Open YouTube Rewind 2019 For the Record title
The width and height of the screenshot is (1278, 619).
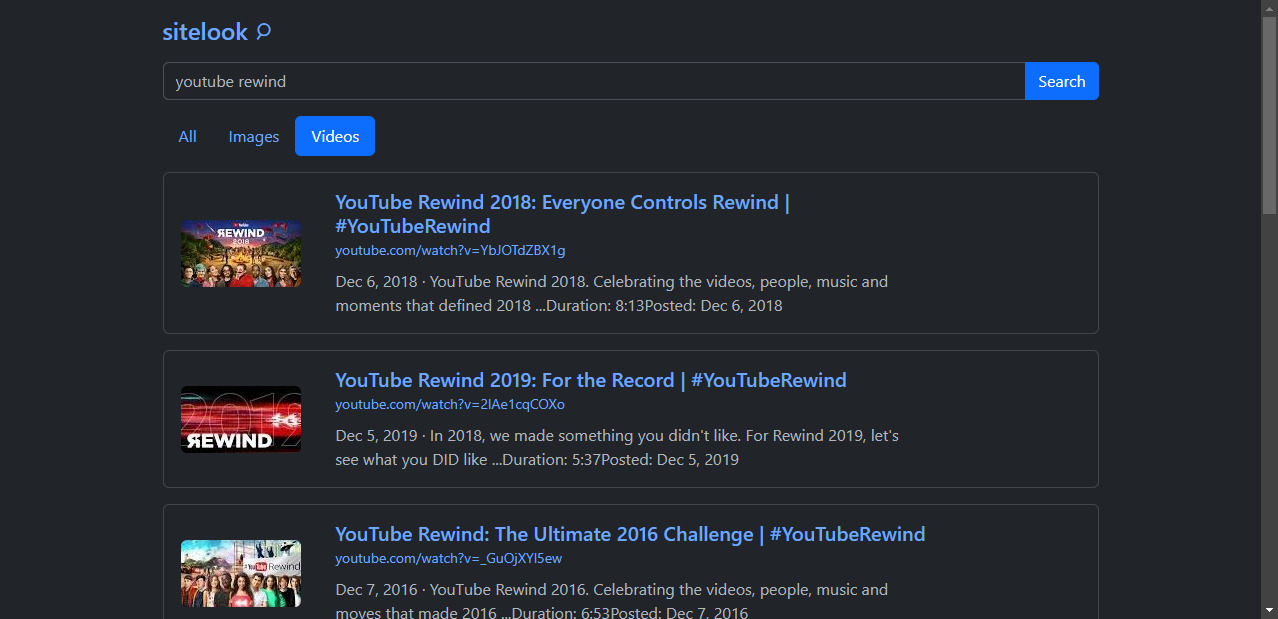[x=591, y=380]
